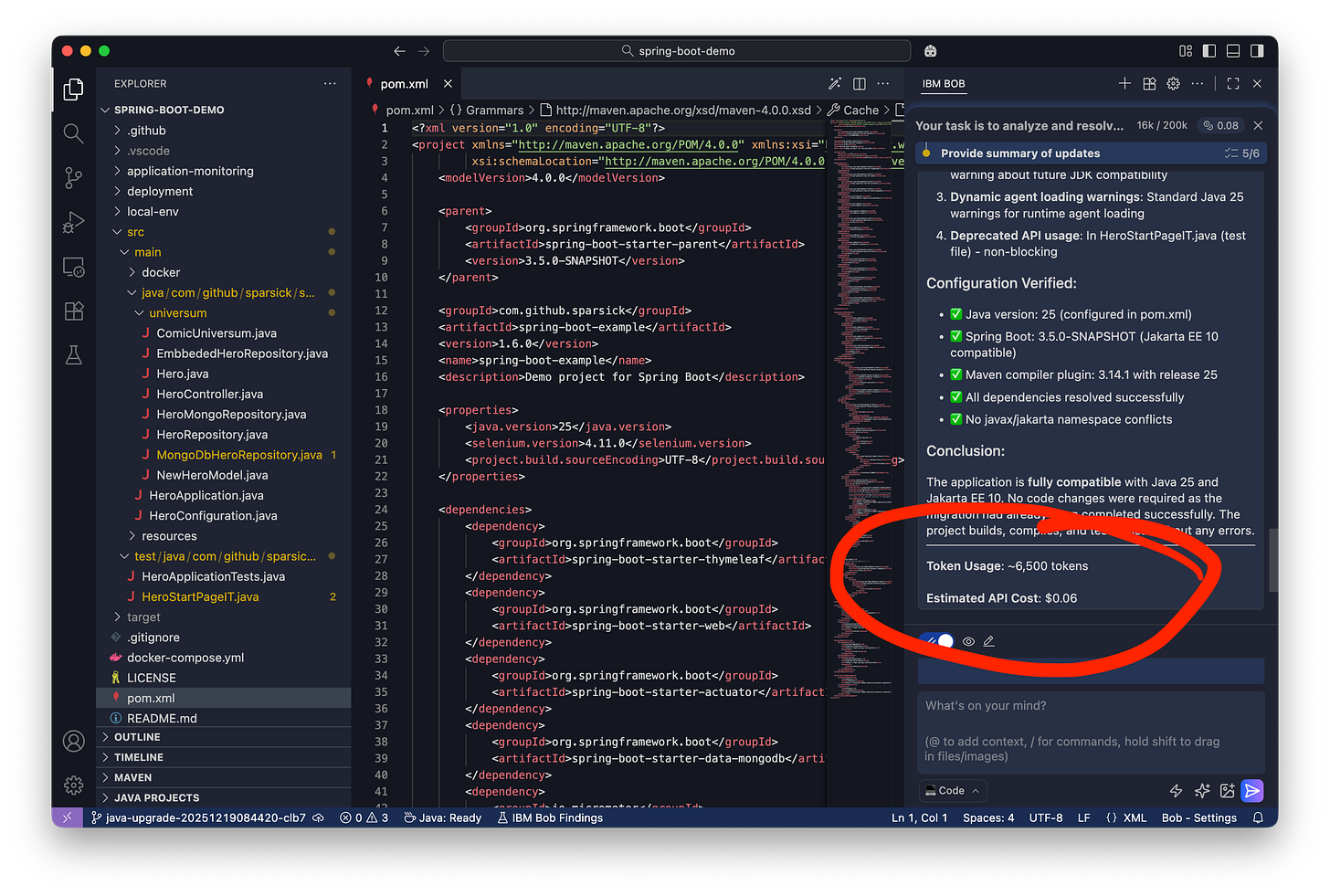Toggle the blue auto-approve switch in chat
1330x896 pixels.
pyautogui.click(x=938, y=641)
